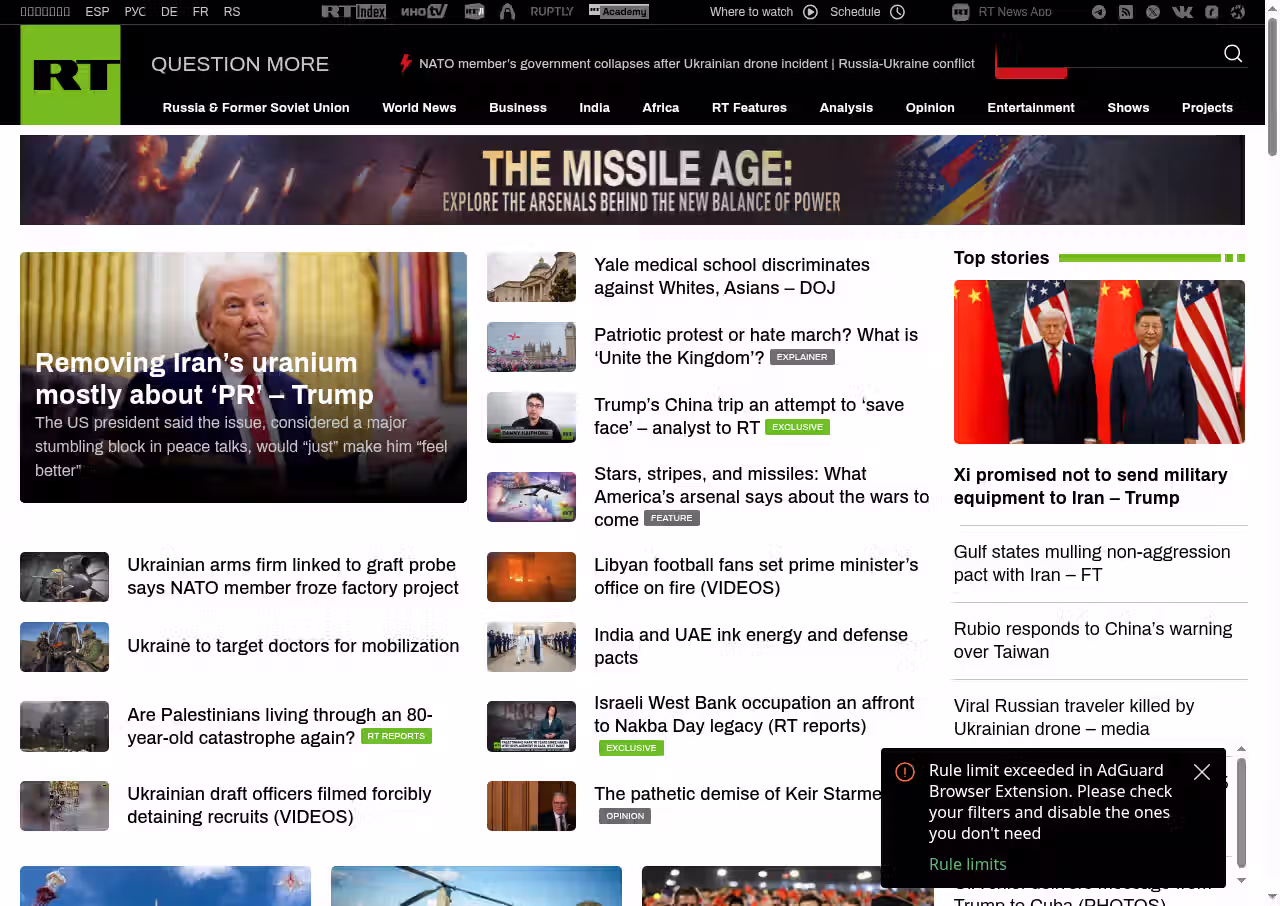Close the AdGuard rule limit notification
Screen dimensions: 1280x906
coord(1202,772)
